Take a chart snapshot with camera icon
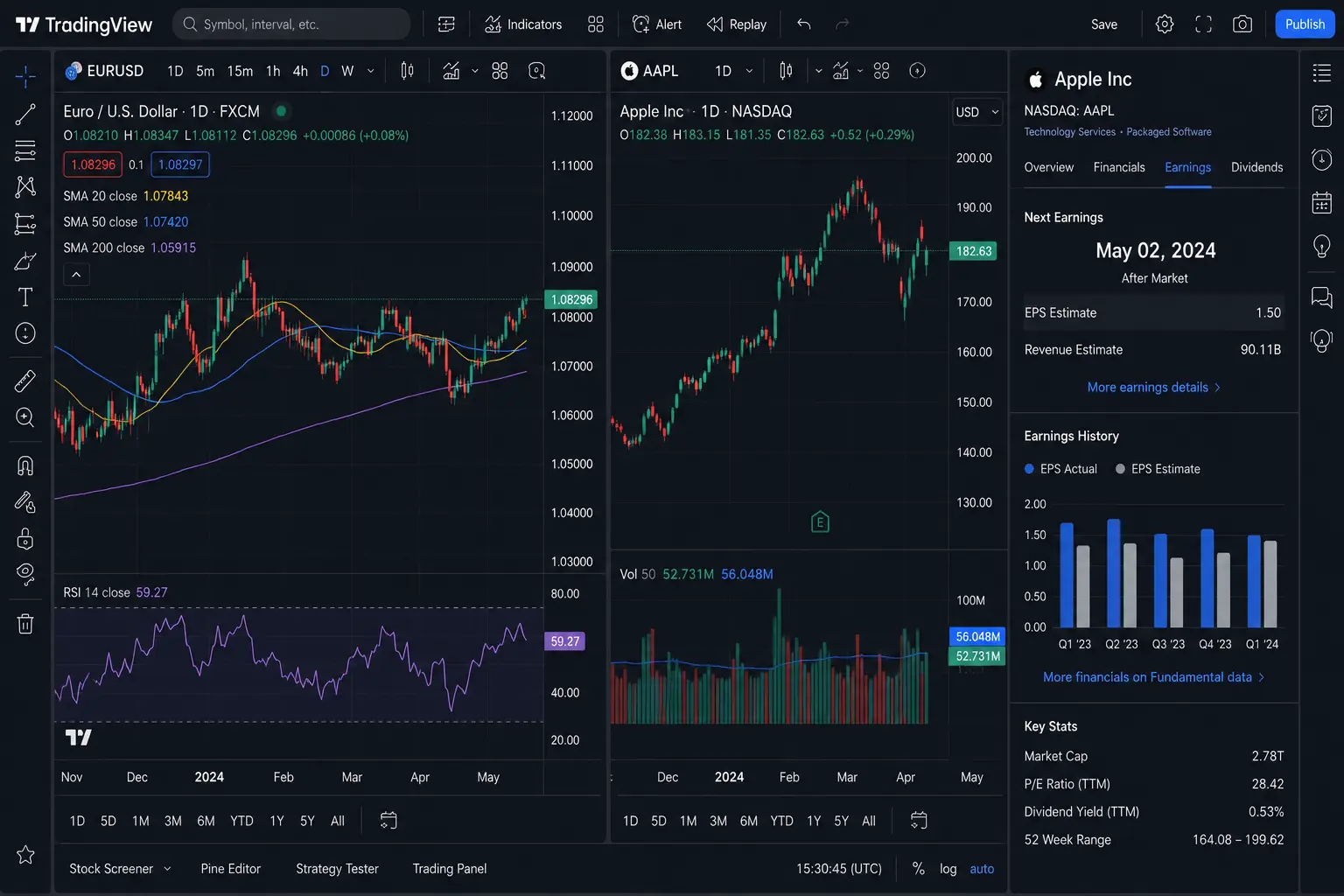1344x896 pixels. [1242, 24]
